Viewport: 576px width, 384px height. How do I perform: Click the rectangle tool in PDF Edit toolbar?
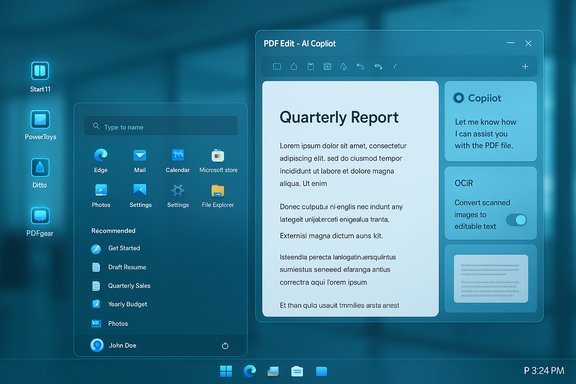pos(277,67)
